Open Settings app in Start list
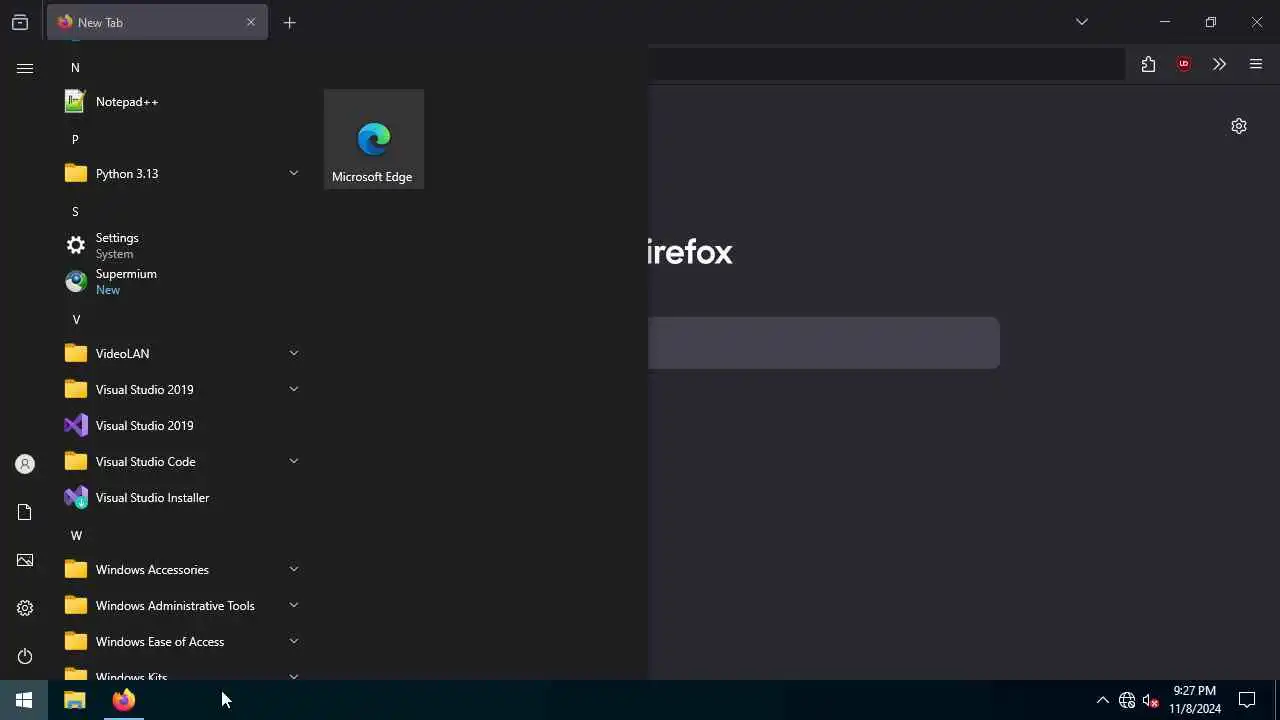Screen dimensions: 1280x720 pos(180,246)
